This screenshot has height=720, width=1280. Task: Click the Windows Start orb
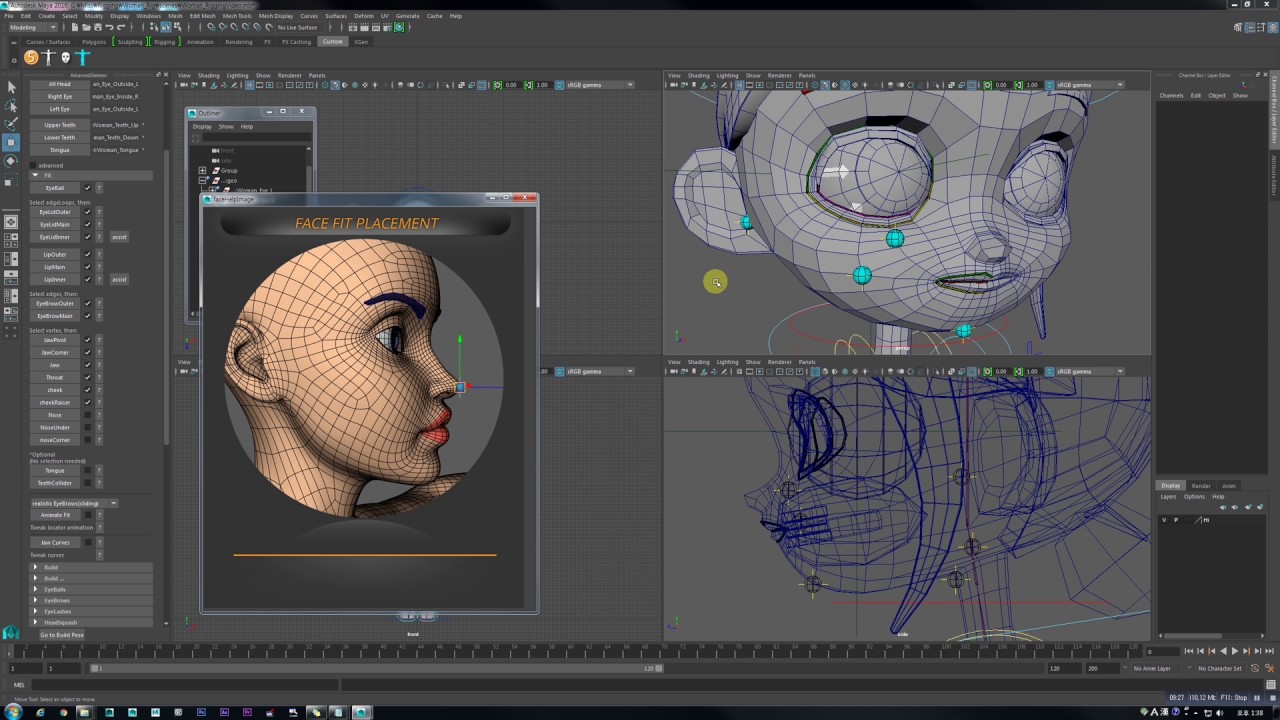point(13,712)
